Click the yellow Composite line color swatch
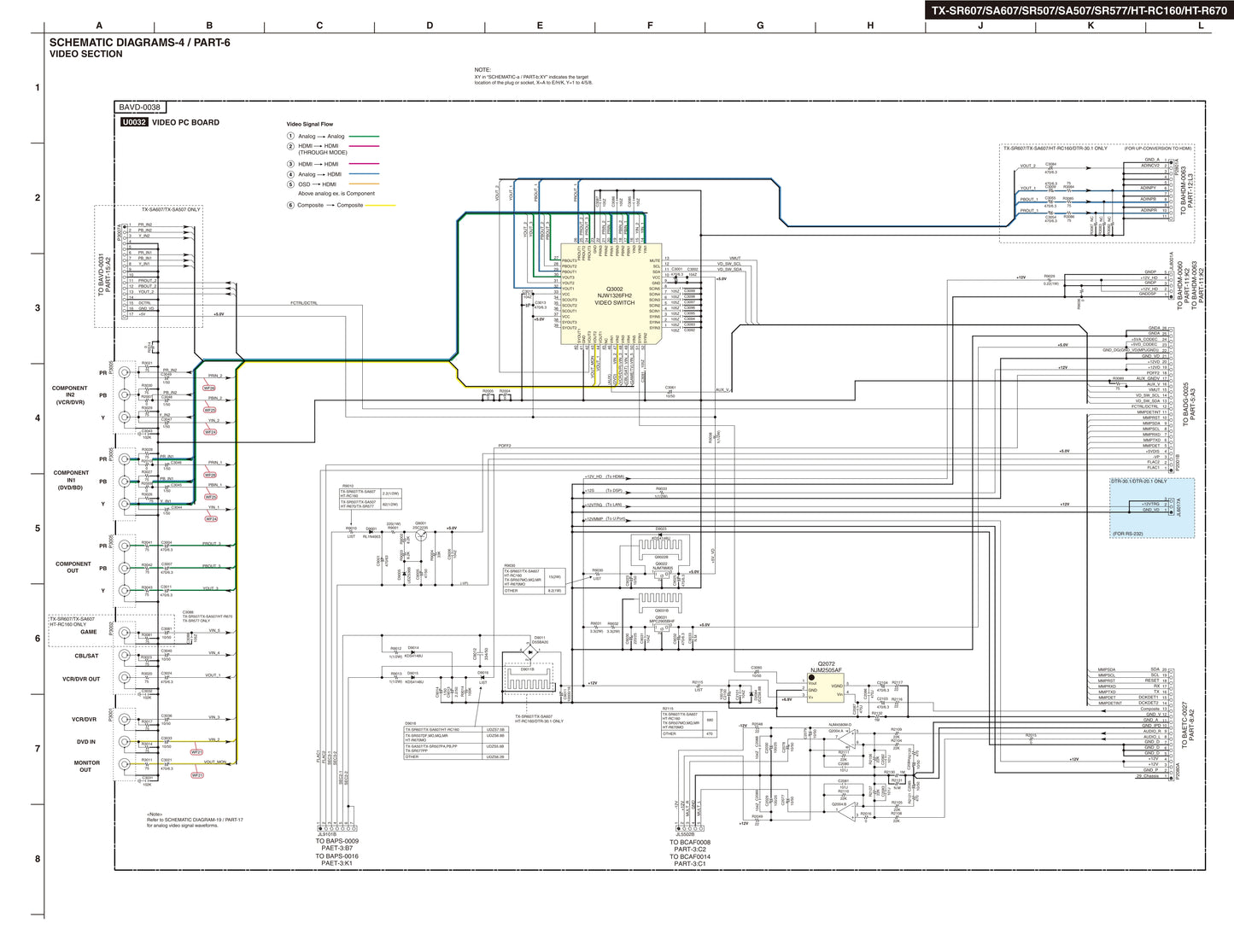This screenshot has width=1234, height=952. pyautogui.click(x=378, y=205)
